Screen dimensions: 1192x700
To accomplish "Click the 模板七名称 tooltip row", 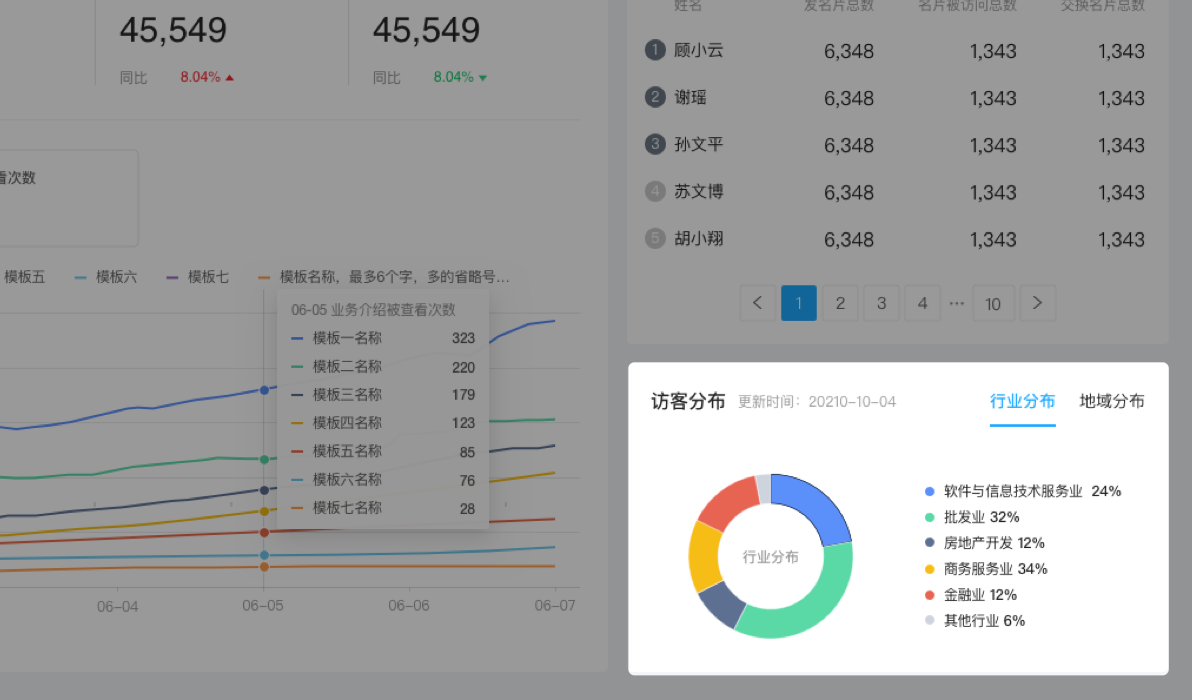I will pos(383,508).
